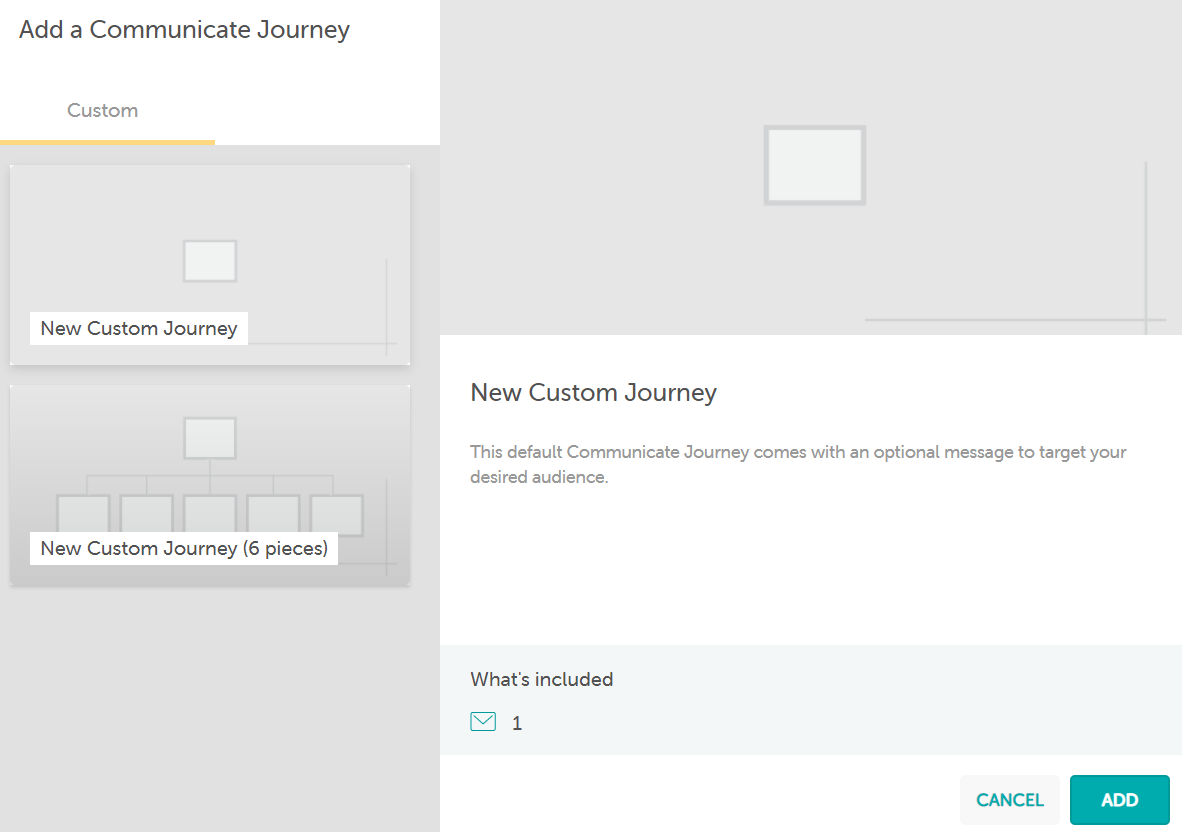Click the What's included section header
1182x832 pixels.
541,679
